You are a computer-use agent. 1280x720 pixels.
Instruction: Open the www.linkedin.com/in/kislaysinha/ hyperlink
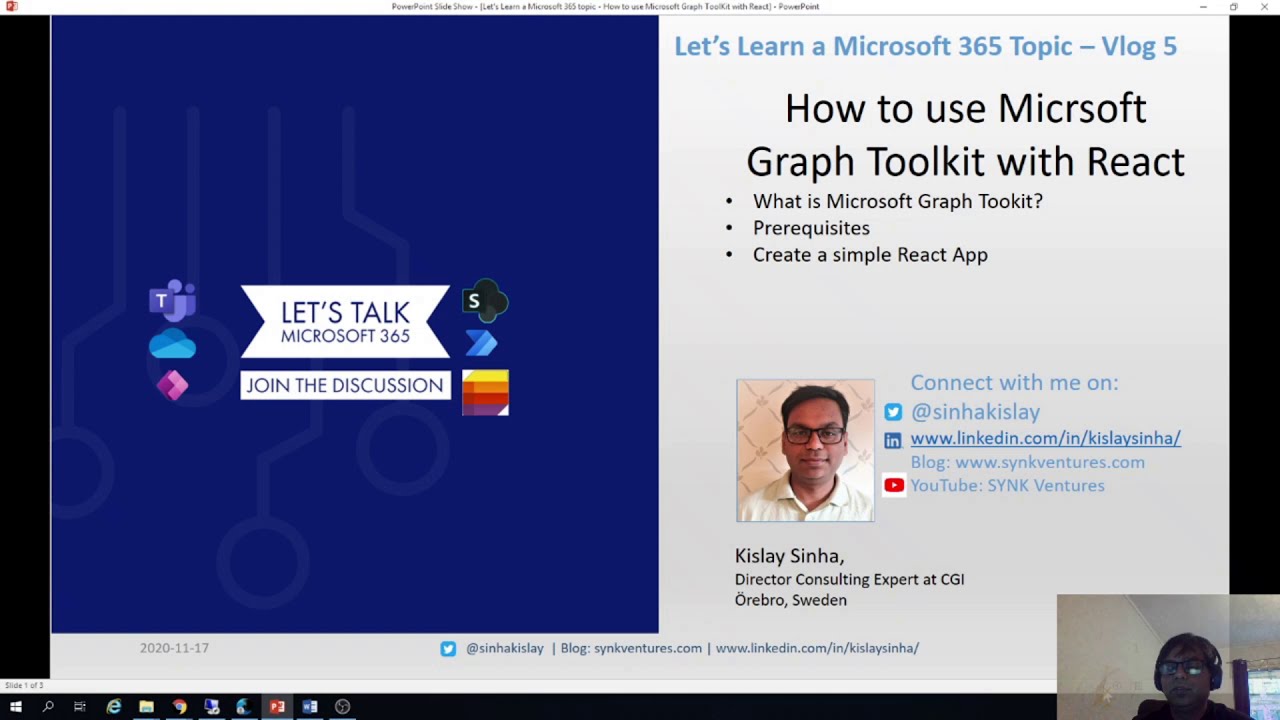[1045, 438]
